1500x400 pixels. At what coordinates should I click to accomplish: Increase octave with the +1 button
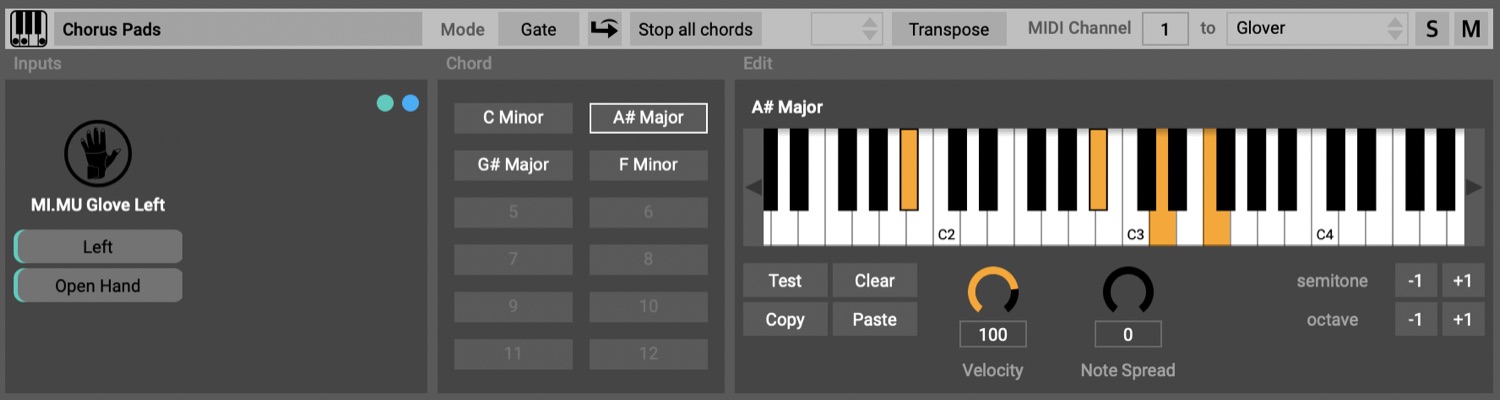[x=1462, y=320]
